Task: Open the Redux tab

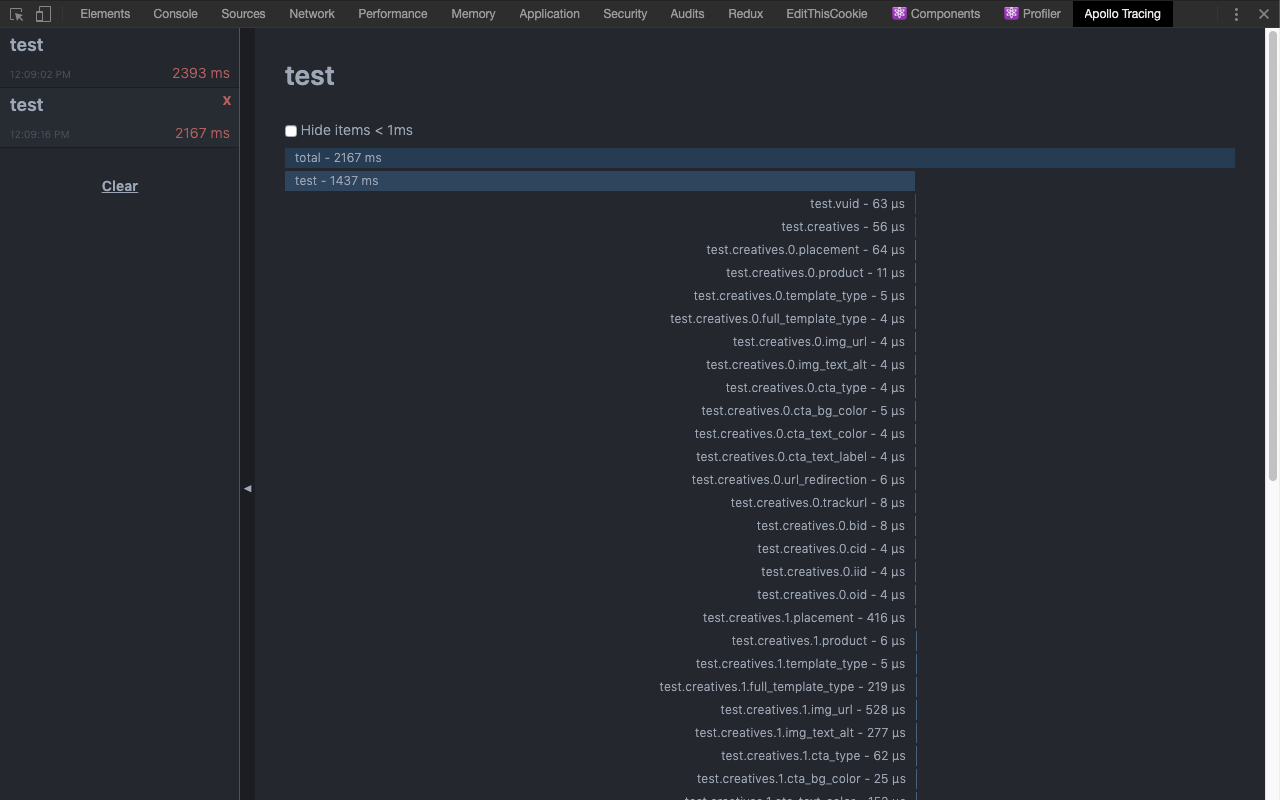Action: [745, 14]
